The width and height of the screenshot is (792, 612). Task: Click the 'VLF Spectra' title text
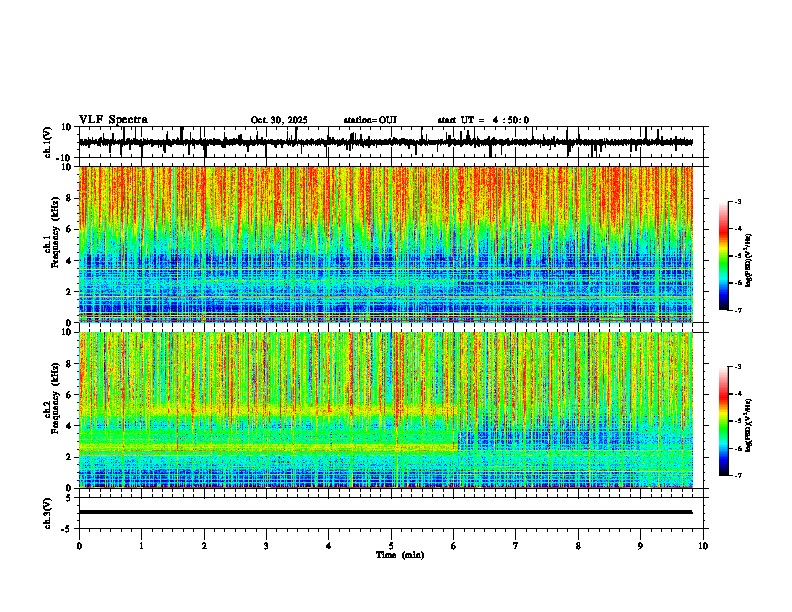113,120
